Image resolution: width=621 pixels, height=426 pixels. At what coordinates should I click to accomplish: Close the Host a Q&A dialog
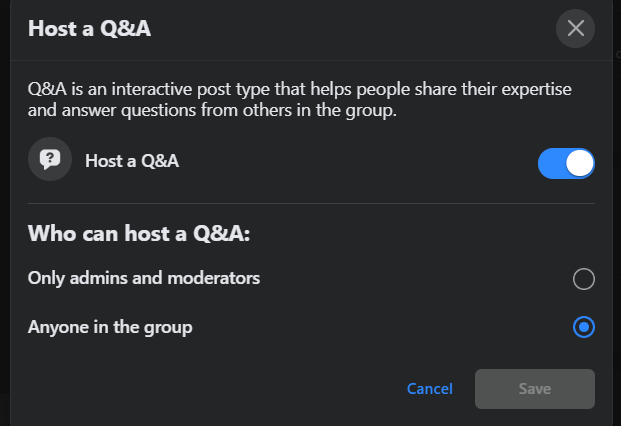pyautogui.click(x=575, y=28)
